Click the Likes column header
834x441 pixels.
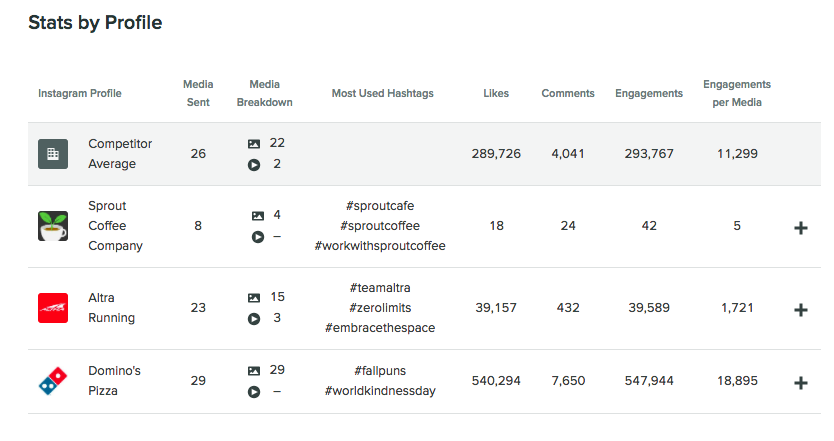[496, 93]
